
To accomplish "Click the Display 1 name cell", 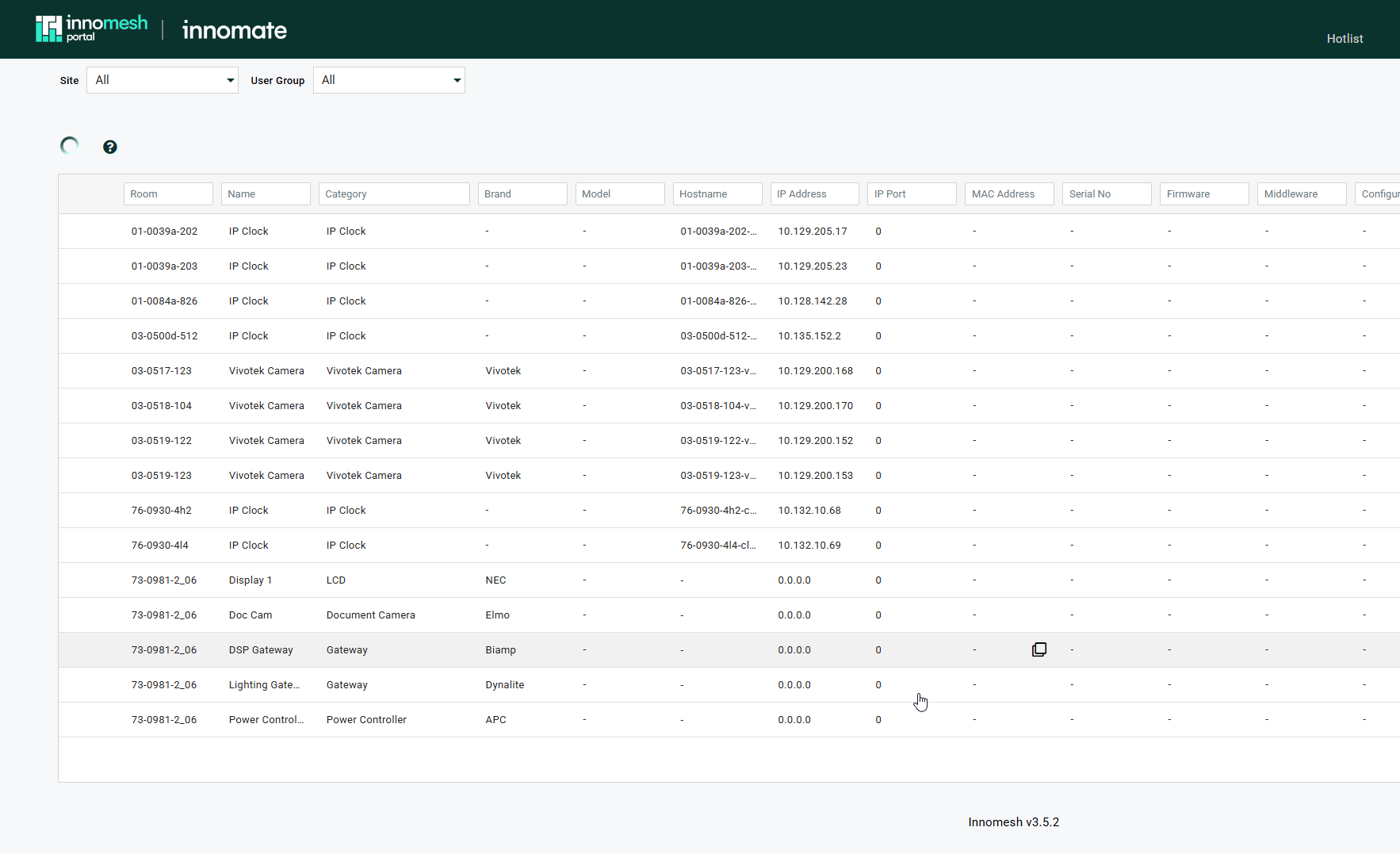I will [x=251, y=580].
